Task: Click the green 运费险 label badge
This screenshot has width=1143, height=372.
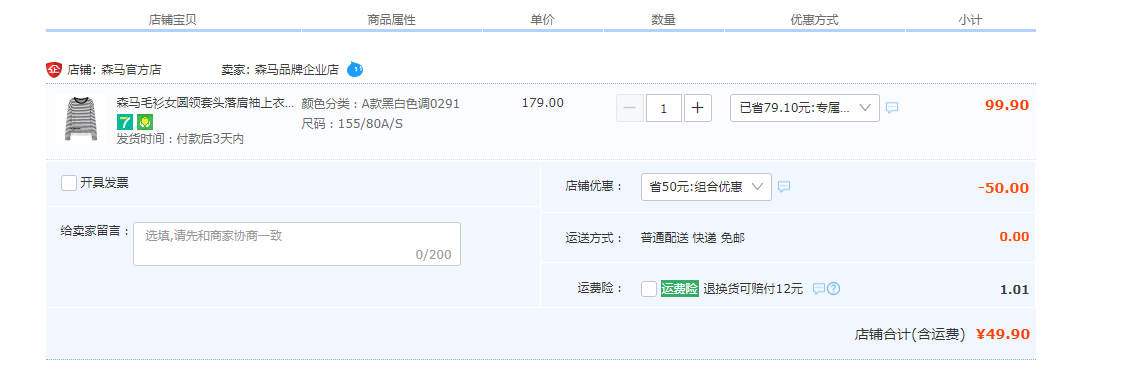Action: coord(679,289)
